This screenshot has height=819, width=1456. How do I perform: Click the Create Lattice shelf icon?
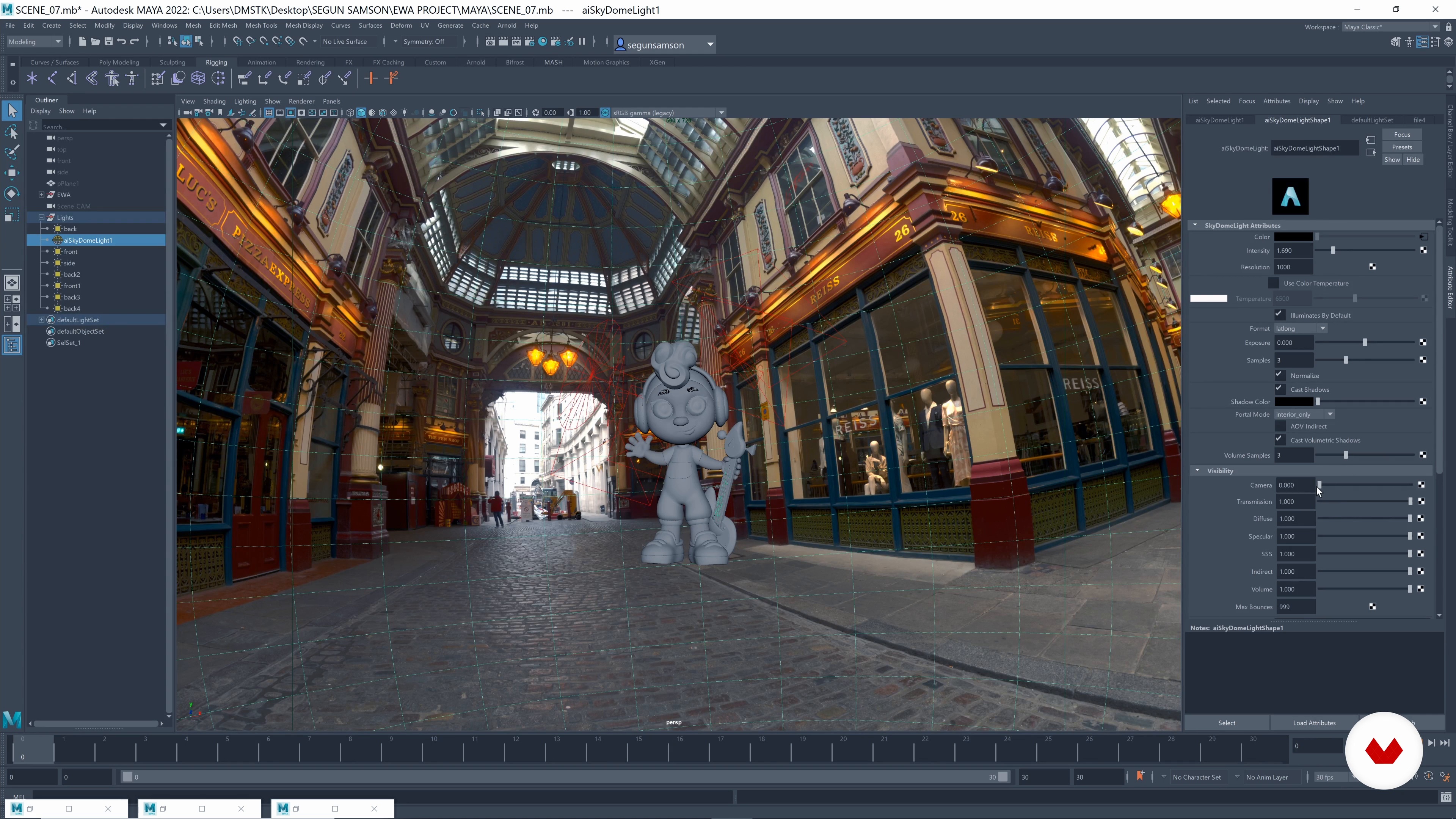pos(198,78)
